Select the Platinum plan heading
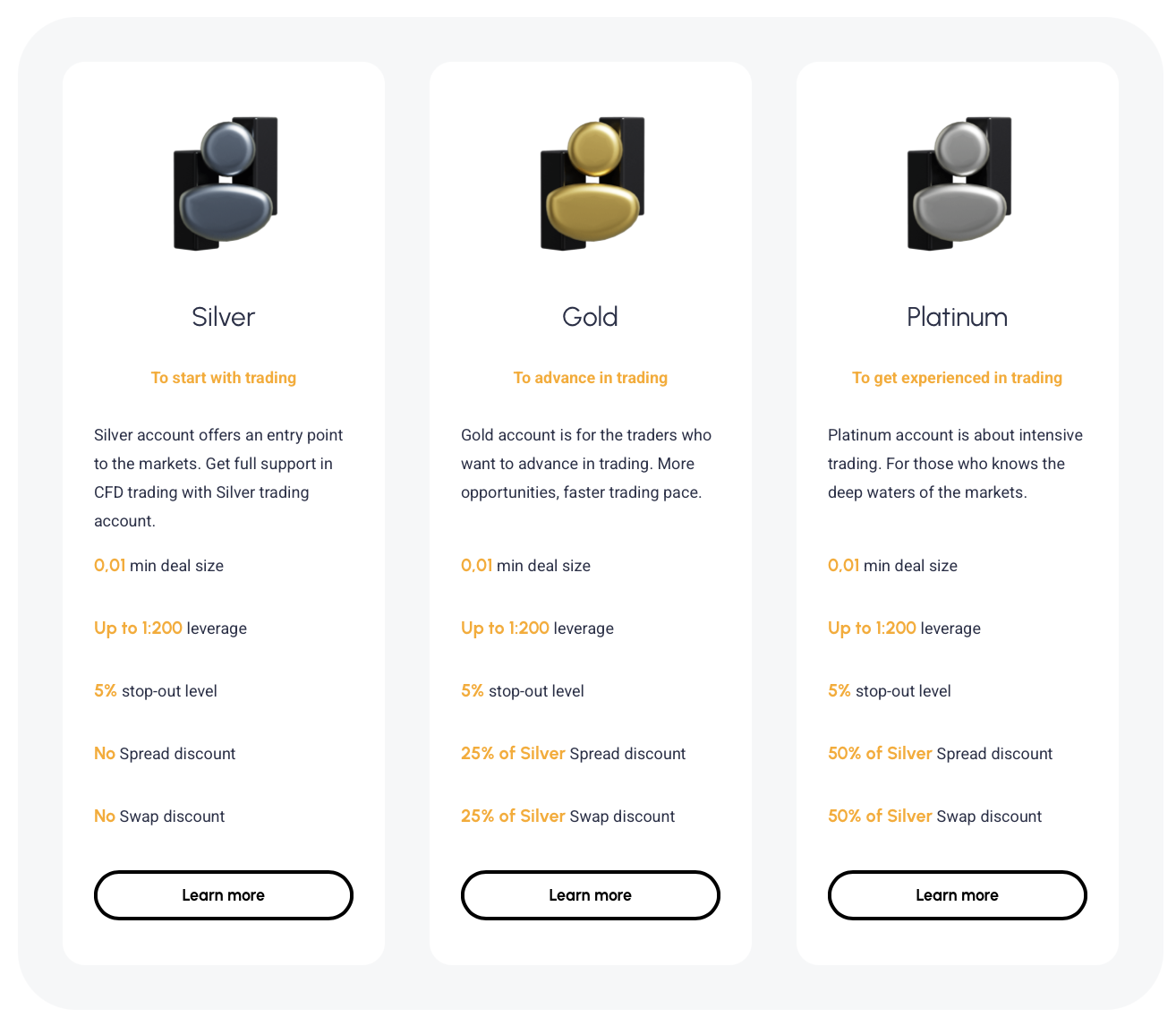Screen dimensions: 1176x1026 coord(958,317)
